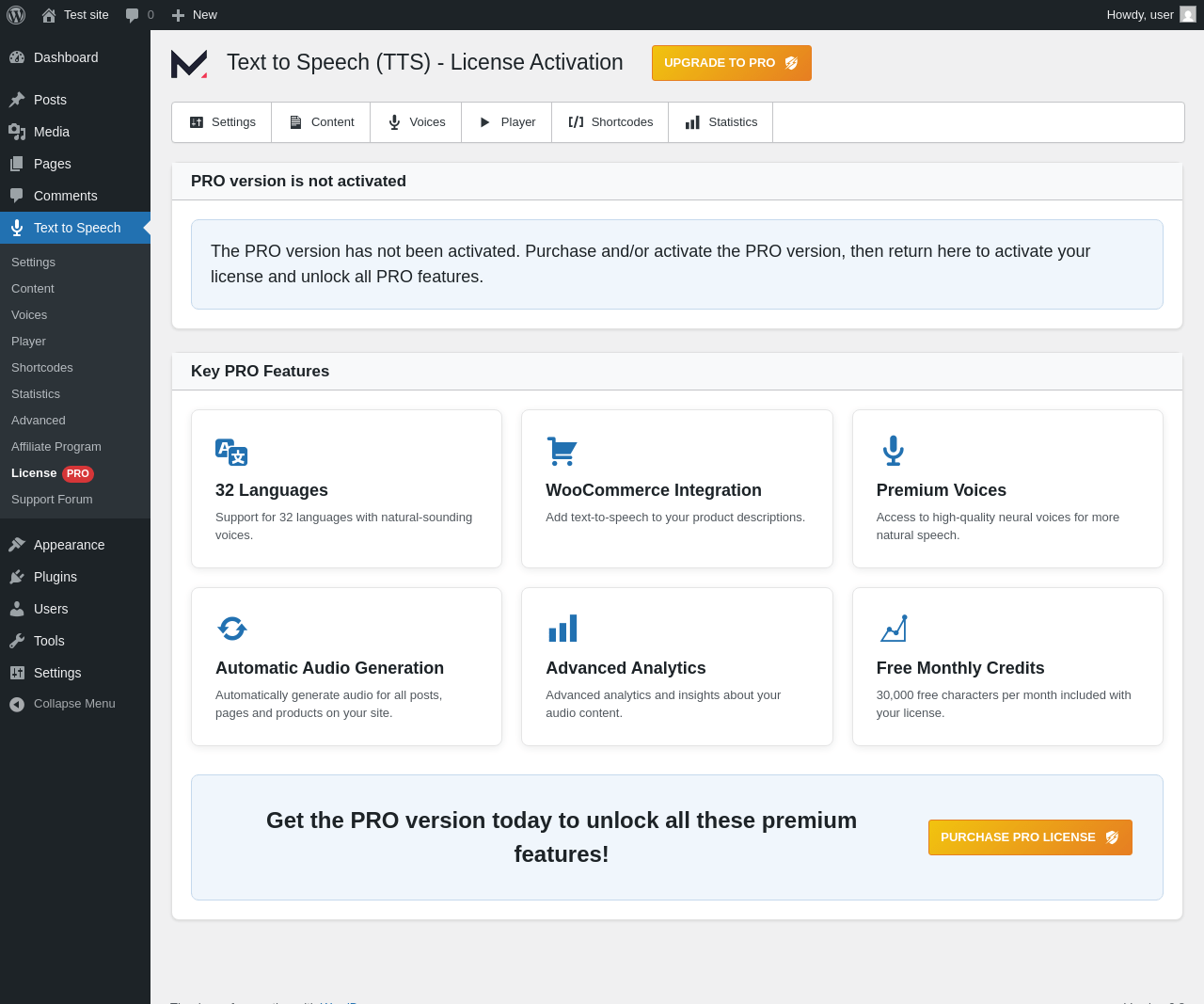
Task: Click the Users sidebar icon
Action: coord(17,609)
